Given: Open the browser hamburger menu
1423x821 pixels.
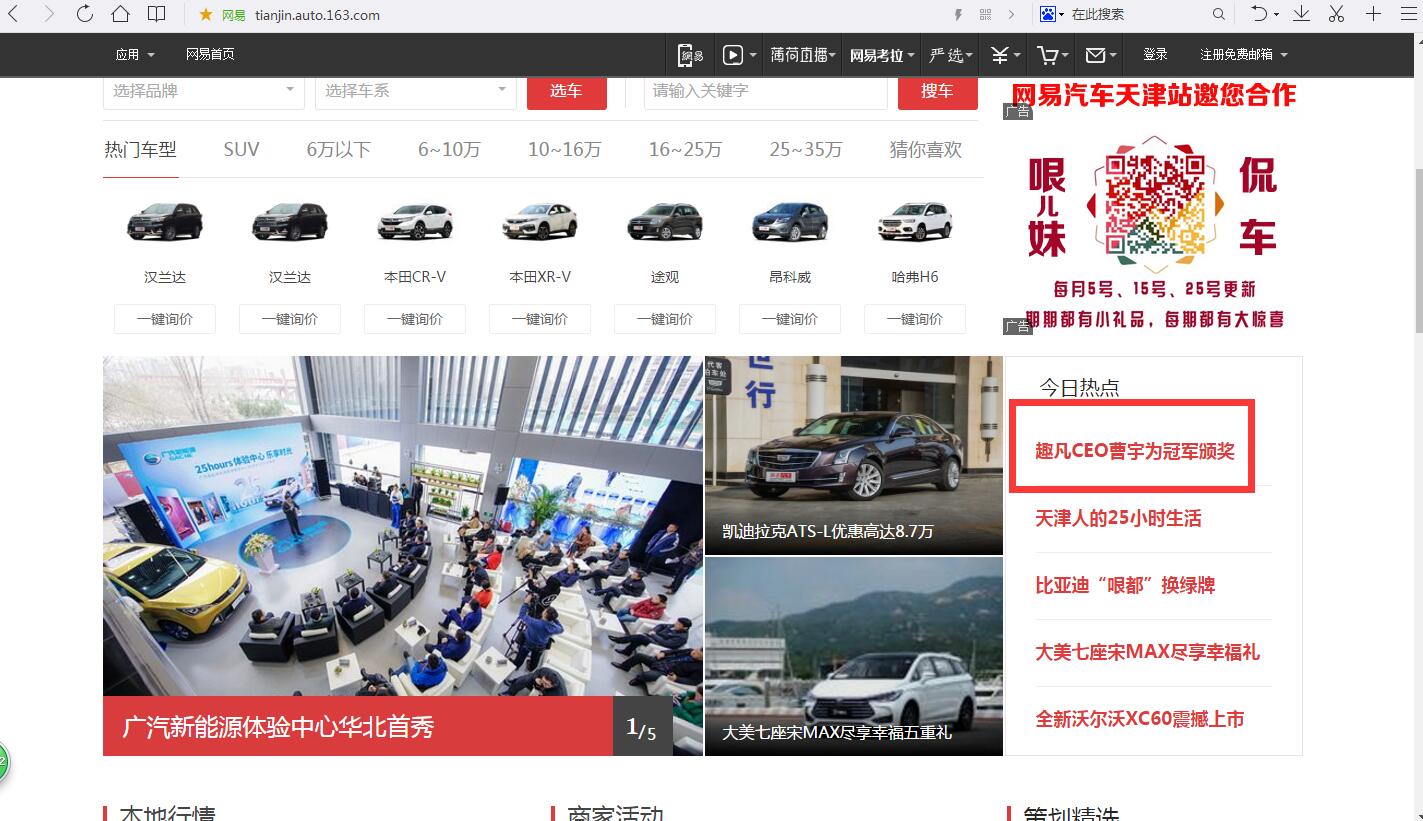Looking at the screenshot, I should (1410, 14).
